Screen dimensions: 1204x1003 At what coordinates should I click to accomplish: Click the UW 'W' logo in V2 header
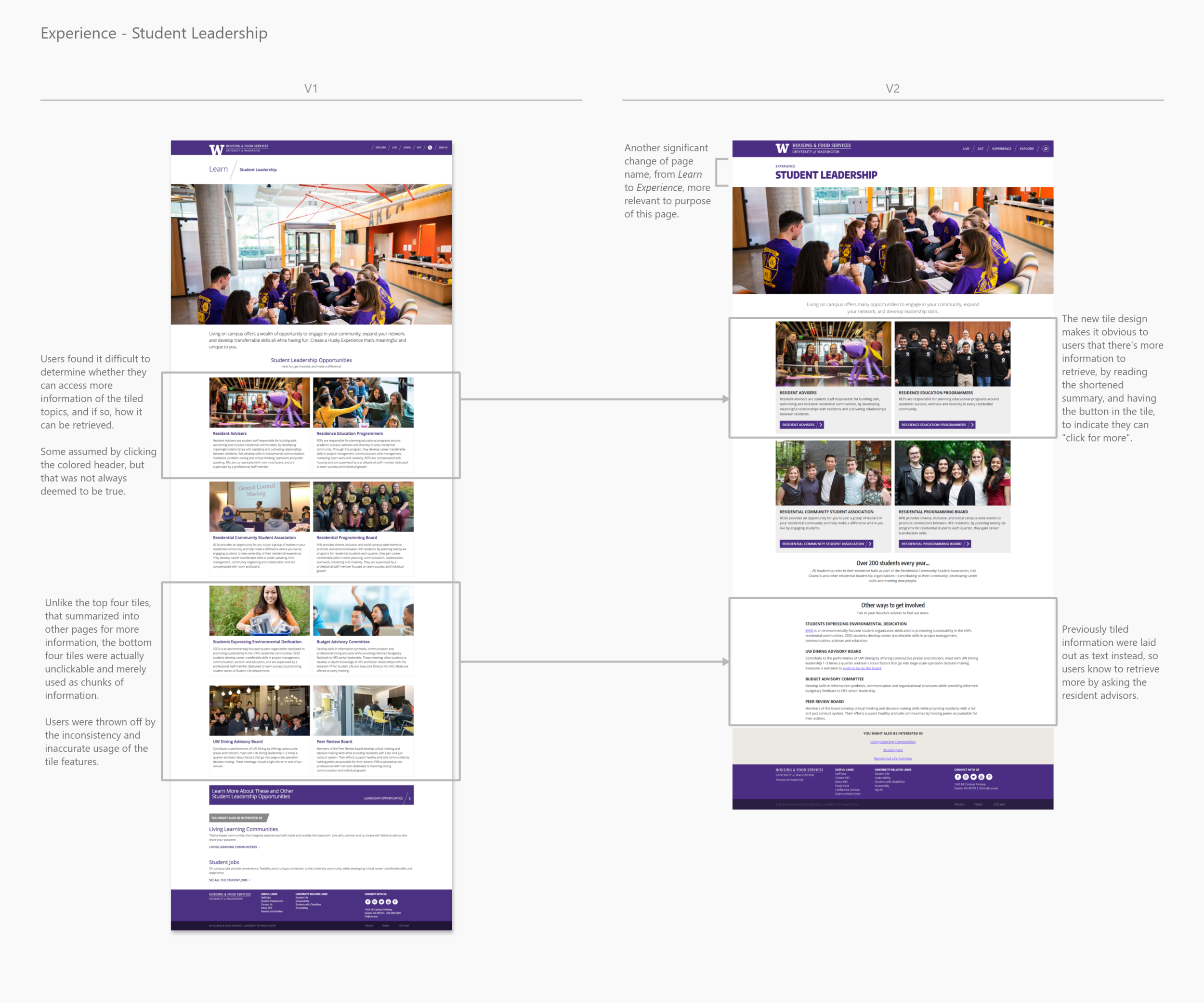(782, 148)
